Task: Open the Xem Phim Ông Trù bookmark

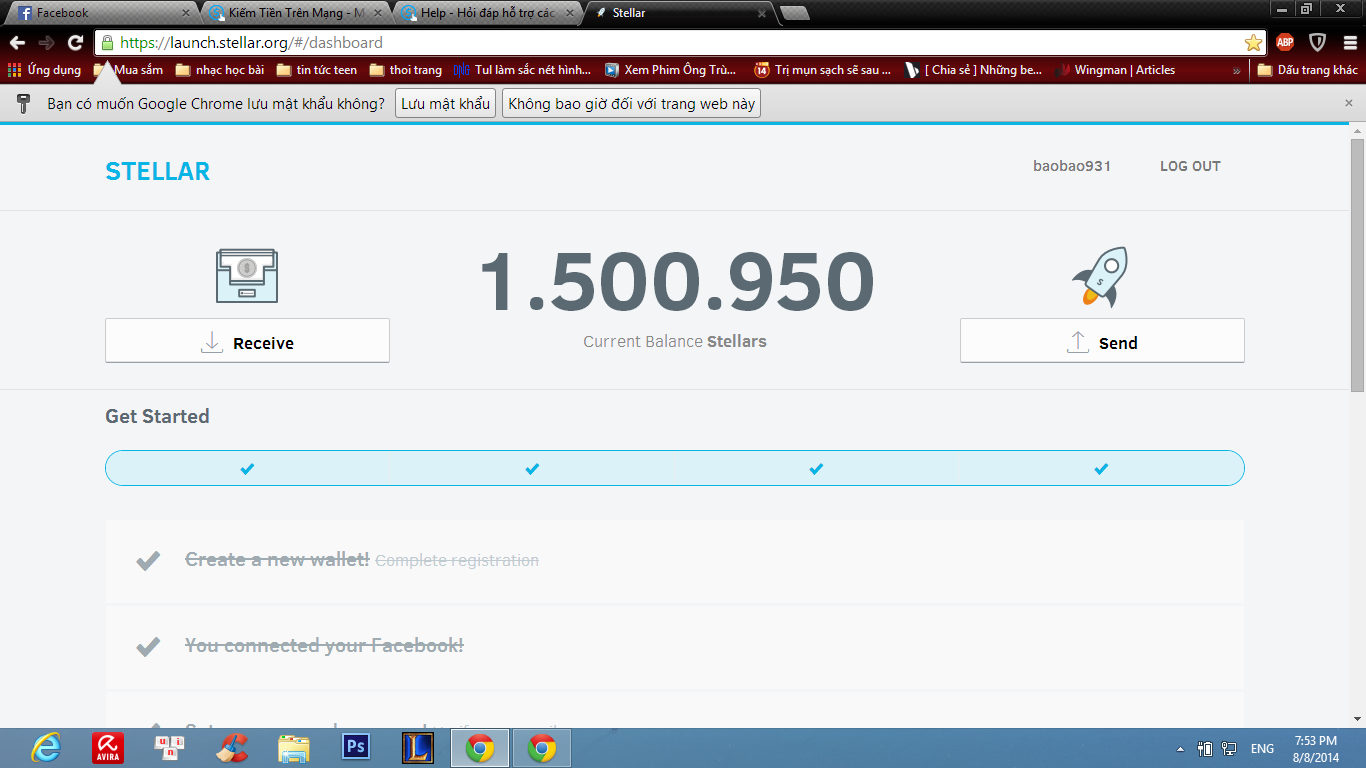Action: click(670, 70)
